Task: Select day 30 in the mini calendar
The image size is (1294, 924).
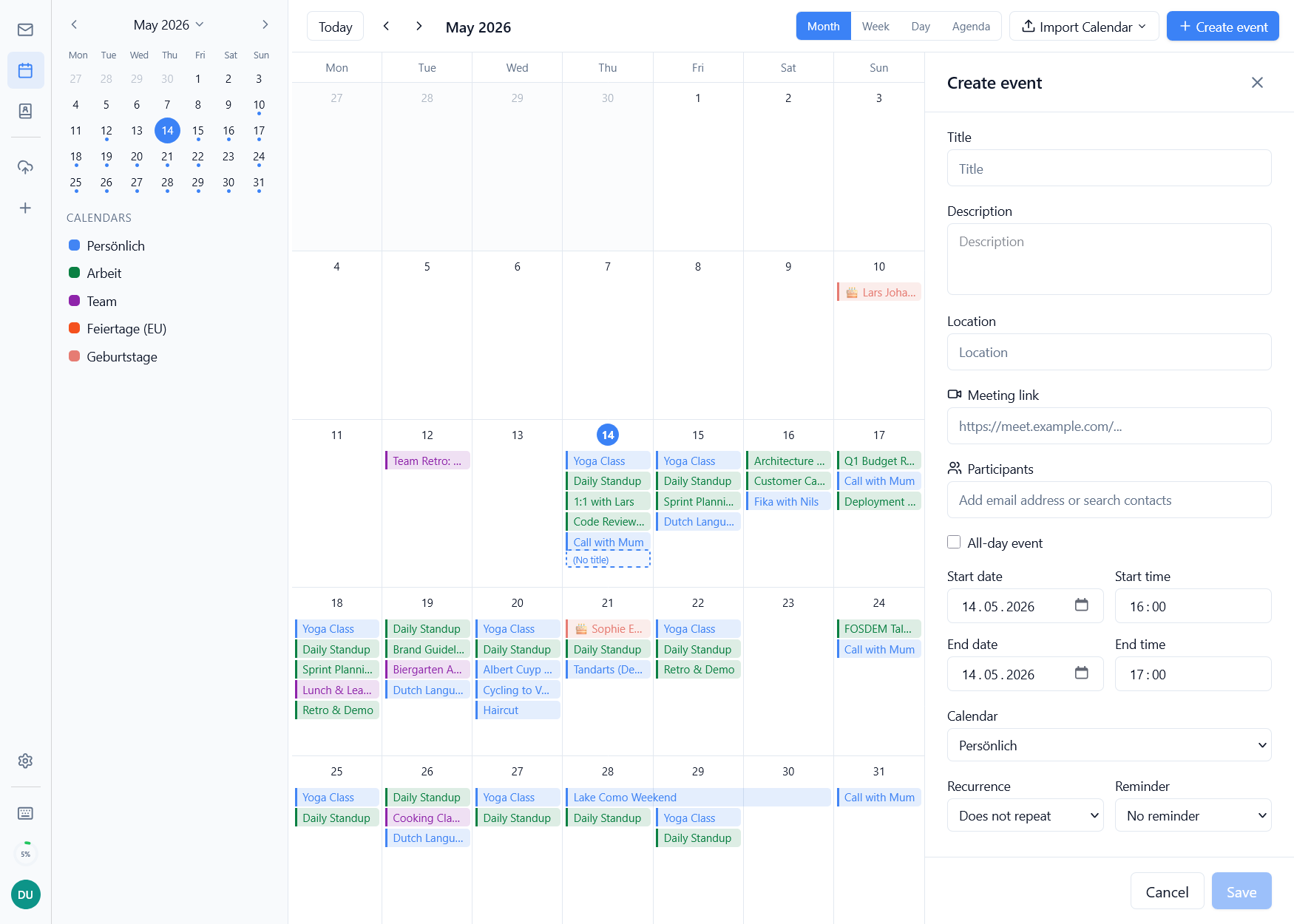Action: tap(228, 183)
